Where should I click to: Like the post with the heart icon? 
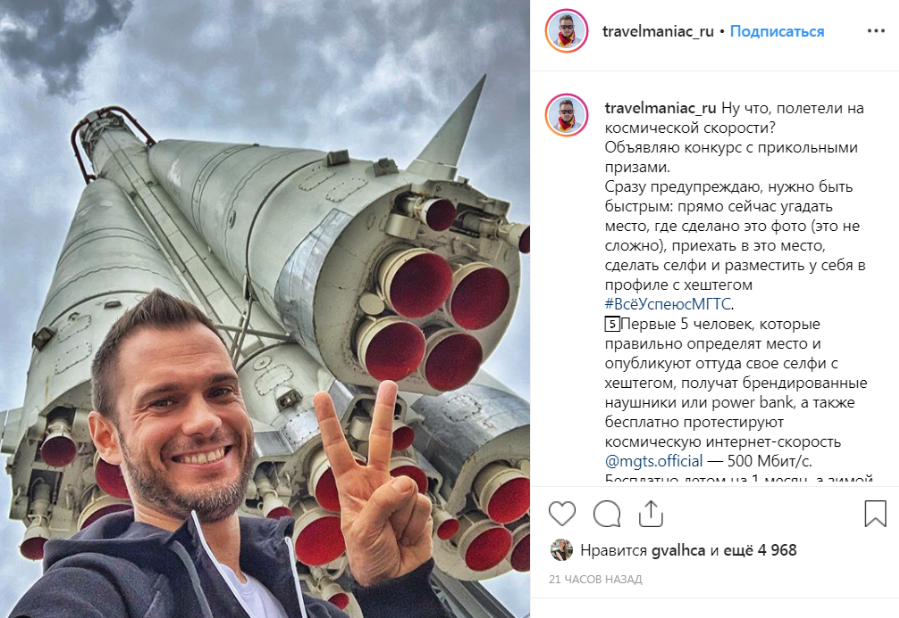(562, 513)
